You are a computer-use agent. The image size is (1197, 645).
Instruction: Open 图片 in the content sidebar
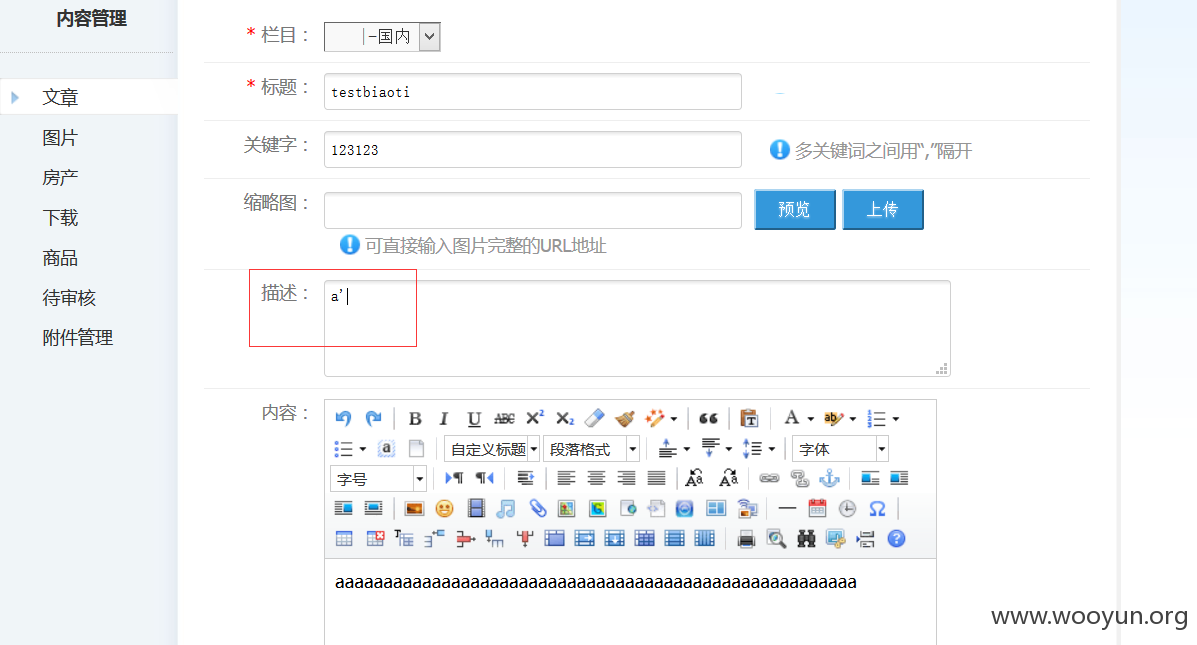60,138
